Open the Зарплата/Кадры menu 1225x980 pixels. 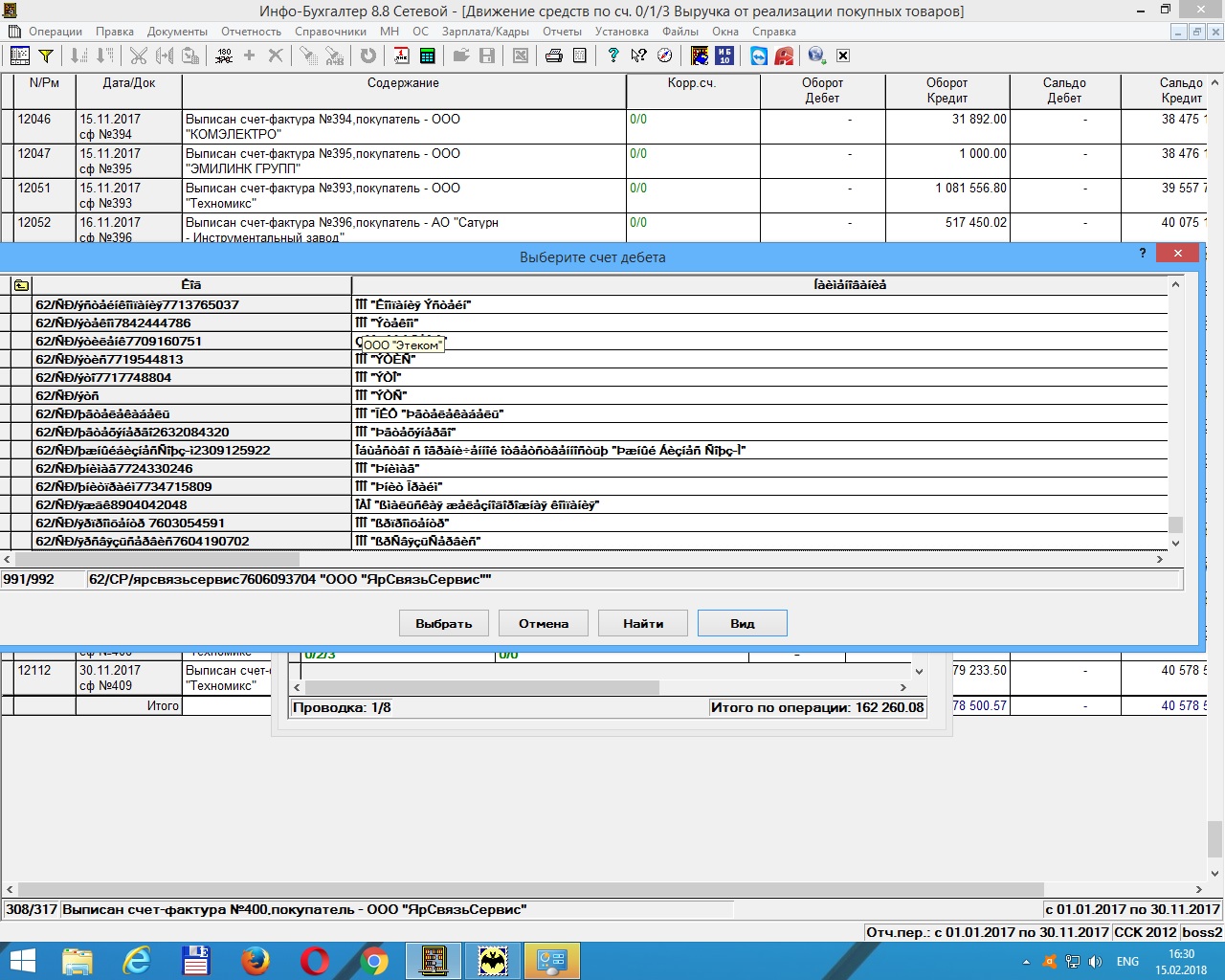485,32
